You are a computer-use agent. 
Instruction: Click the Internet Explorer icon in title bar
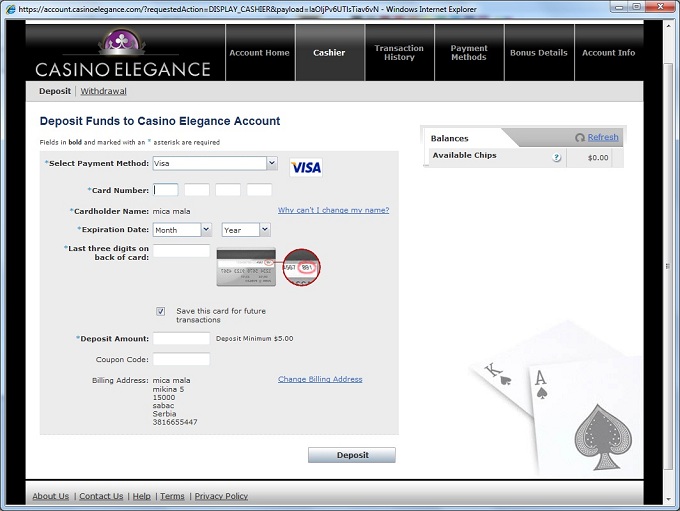point(9,9)
